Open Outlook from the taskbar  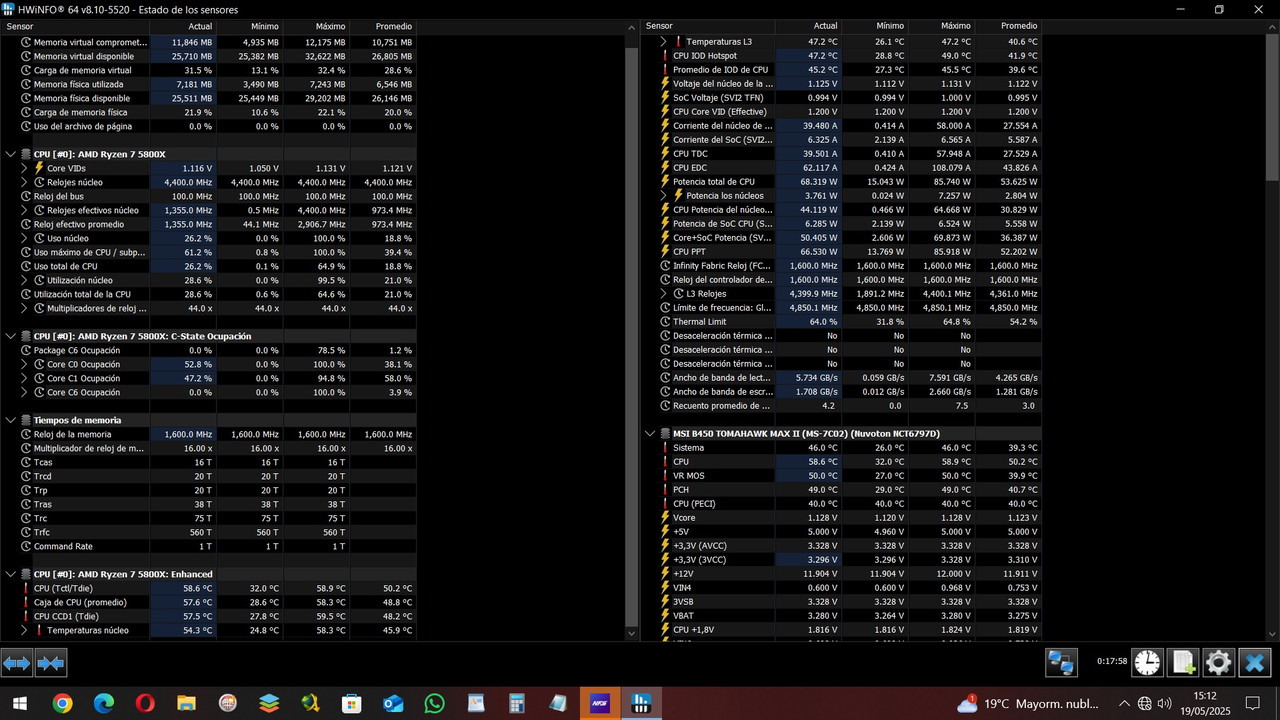[x=393, y=704]
